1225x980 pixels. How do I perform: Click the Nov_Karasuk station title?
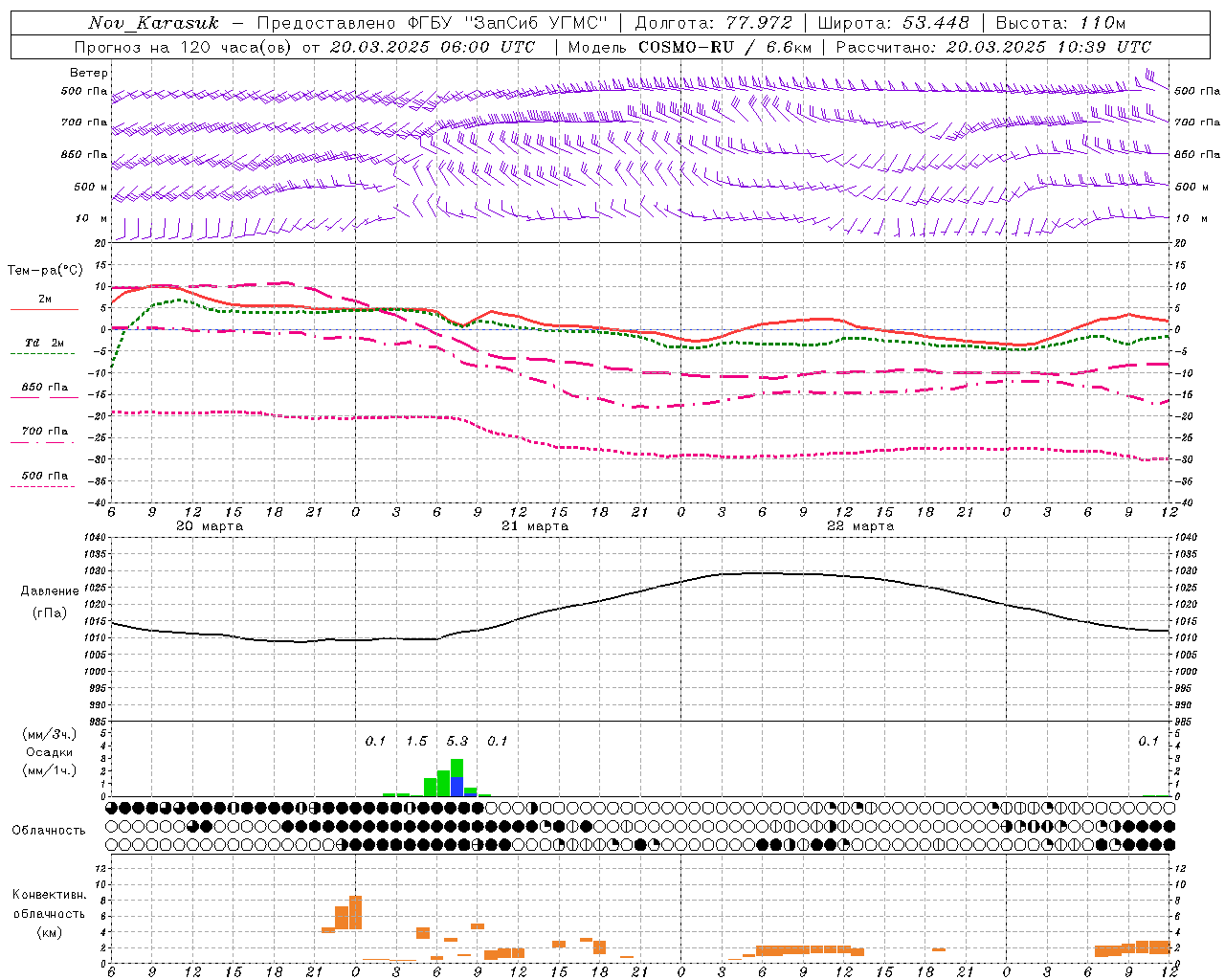coord(153,23)
